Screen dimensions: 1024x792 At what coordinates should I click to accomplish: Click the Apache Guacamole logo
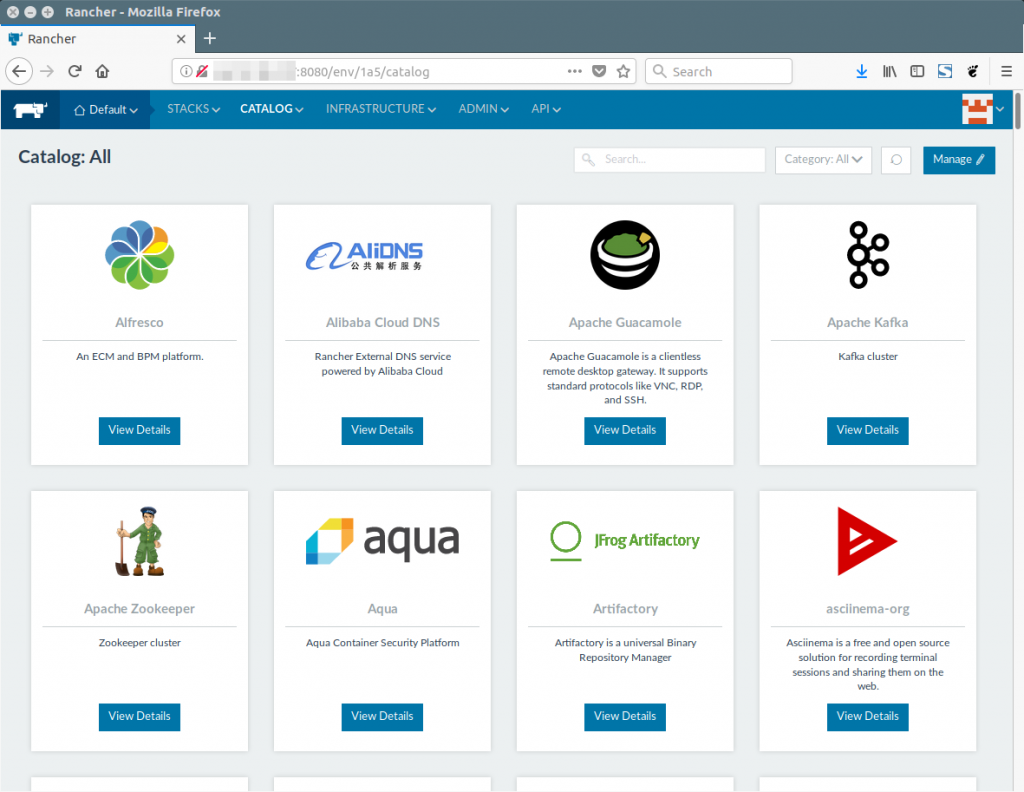point(624,255)
